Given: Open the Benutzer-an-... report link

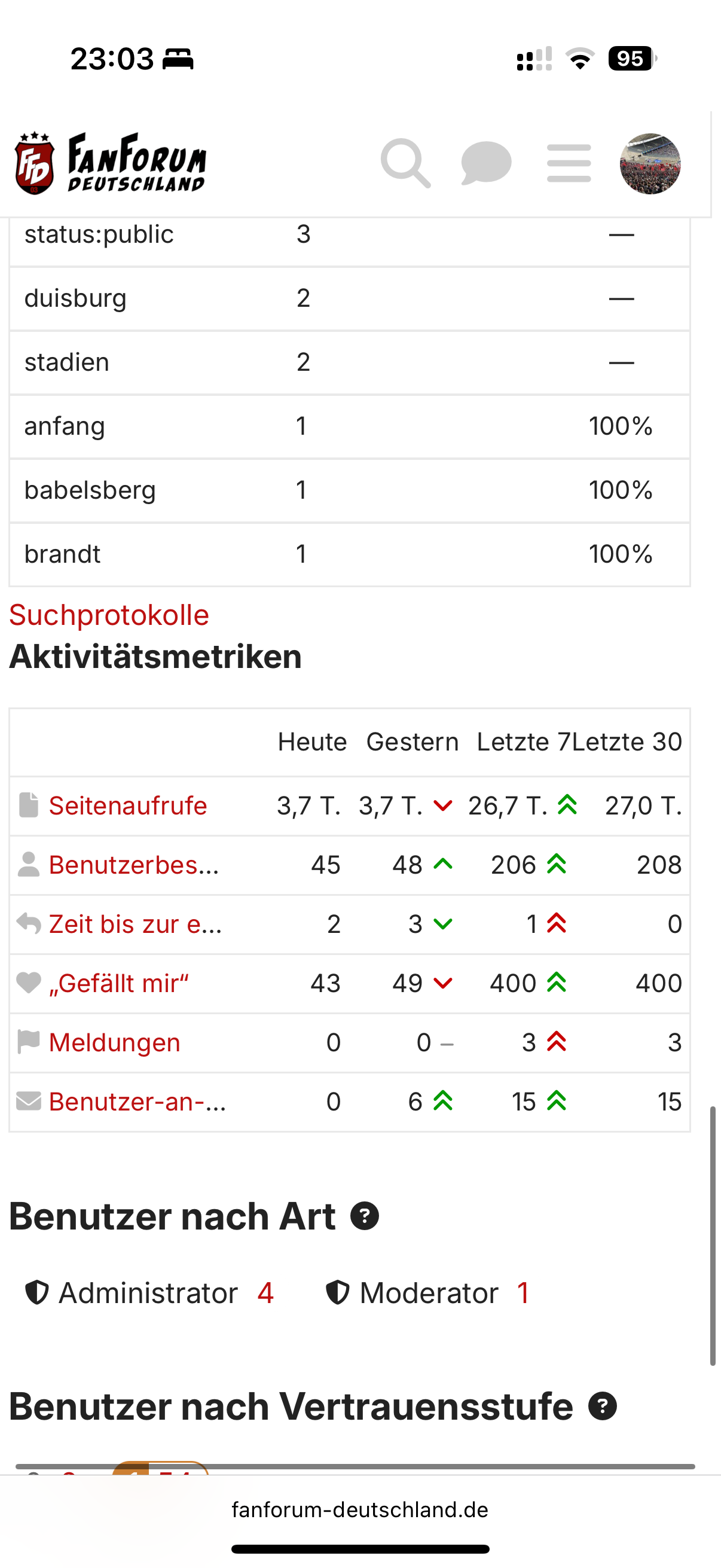Looking at the screenshot, I should pyautogui.click(x=138, y=1101).
